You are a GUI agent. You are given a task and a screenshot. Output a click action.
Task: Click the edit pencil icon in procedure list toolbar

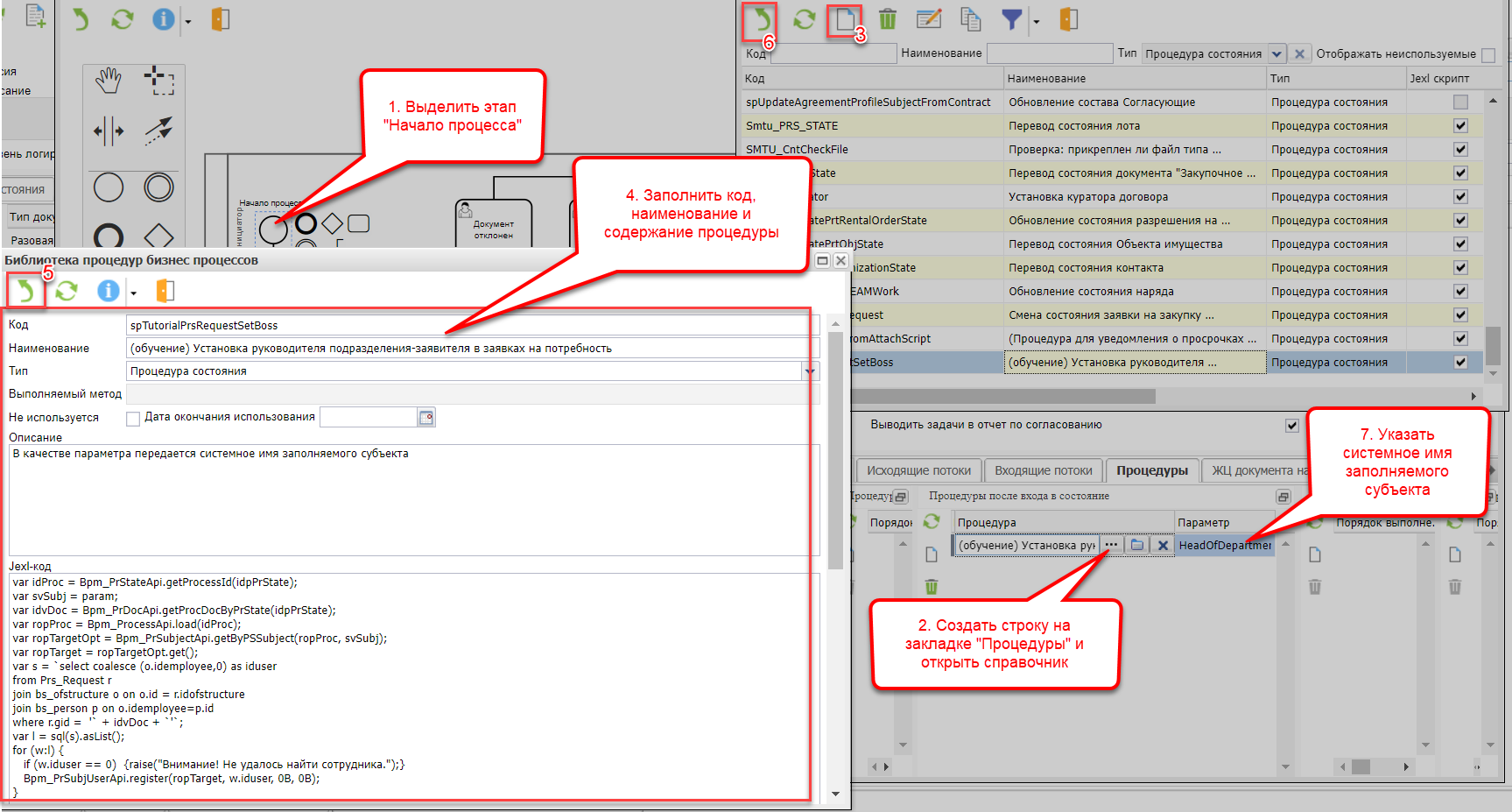tap(928, 19)
